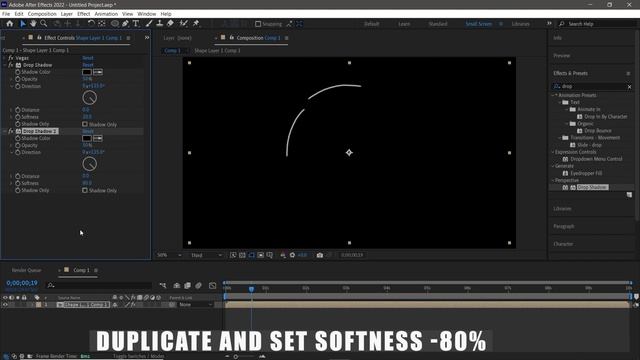Collapse the Perspective effects category

(x=553, y=180)
